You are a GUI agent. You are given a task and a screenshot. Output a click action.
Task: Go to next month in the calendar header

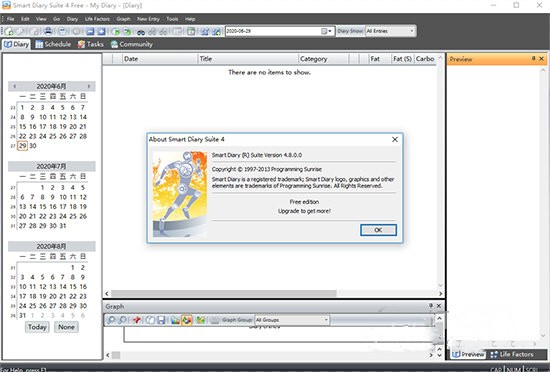click(x=89, y=86)
